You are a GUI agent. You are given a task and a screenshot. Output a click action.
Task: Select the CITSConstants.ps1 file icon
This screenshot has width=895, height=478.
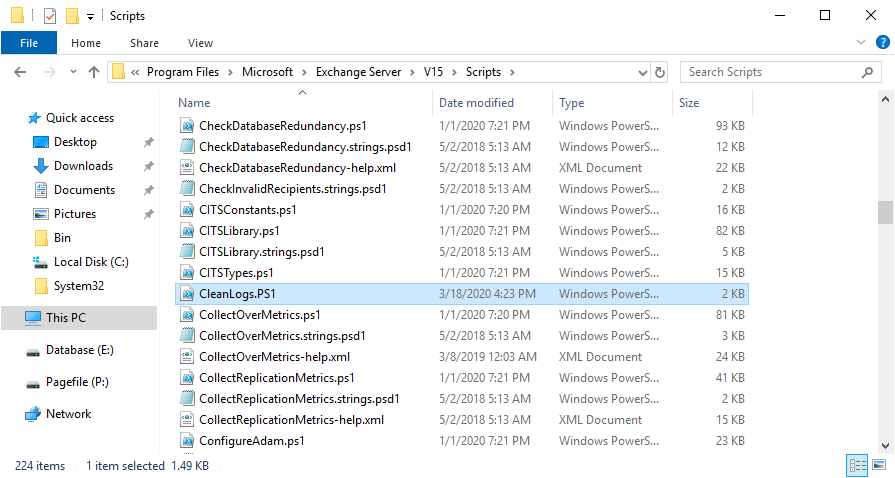[187, 210]
